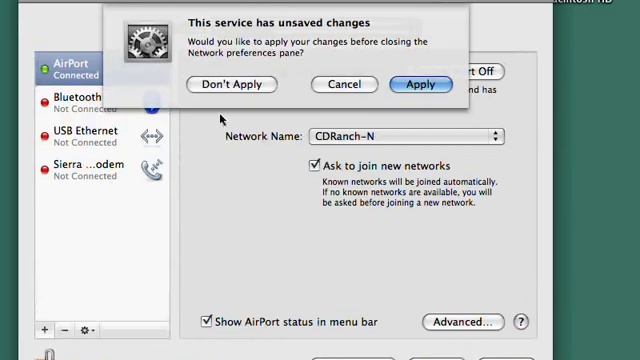Apply the unsaved network changes

tap(421, 84)
